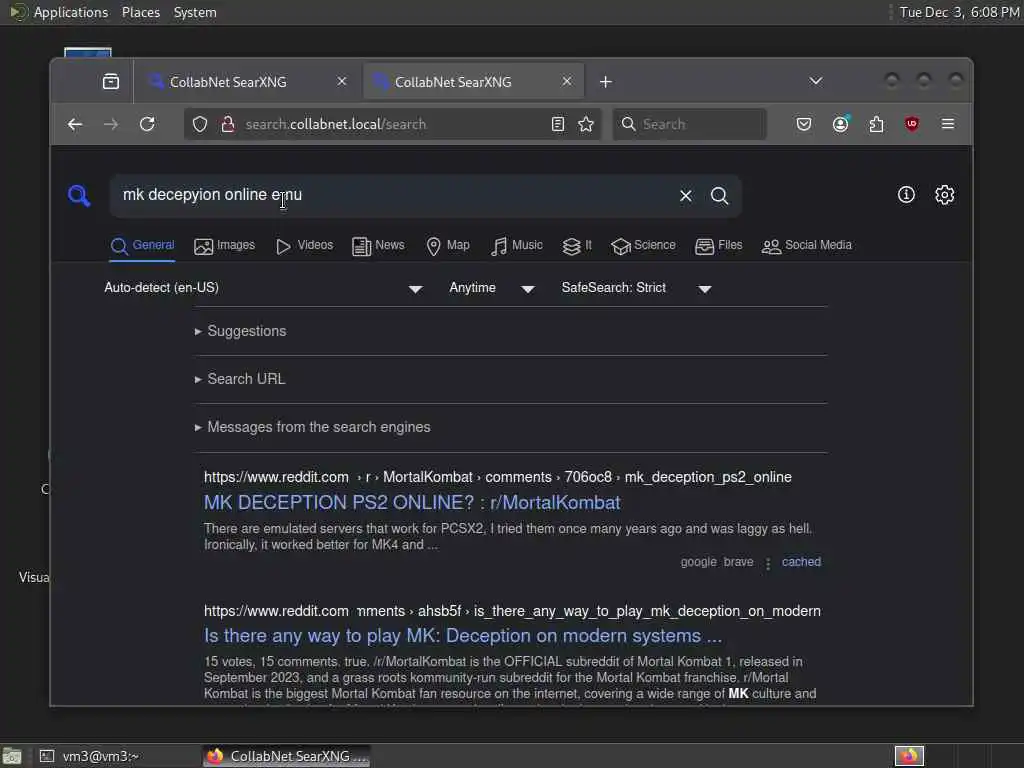Click the Firefox workspace switcher thumbnail
This screenshot has height=768, width=1024.
909,756
